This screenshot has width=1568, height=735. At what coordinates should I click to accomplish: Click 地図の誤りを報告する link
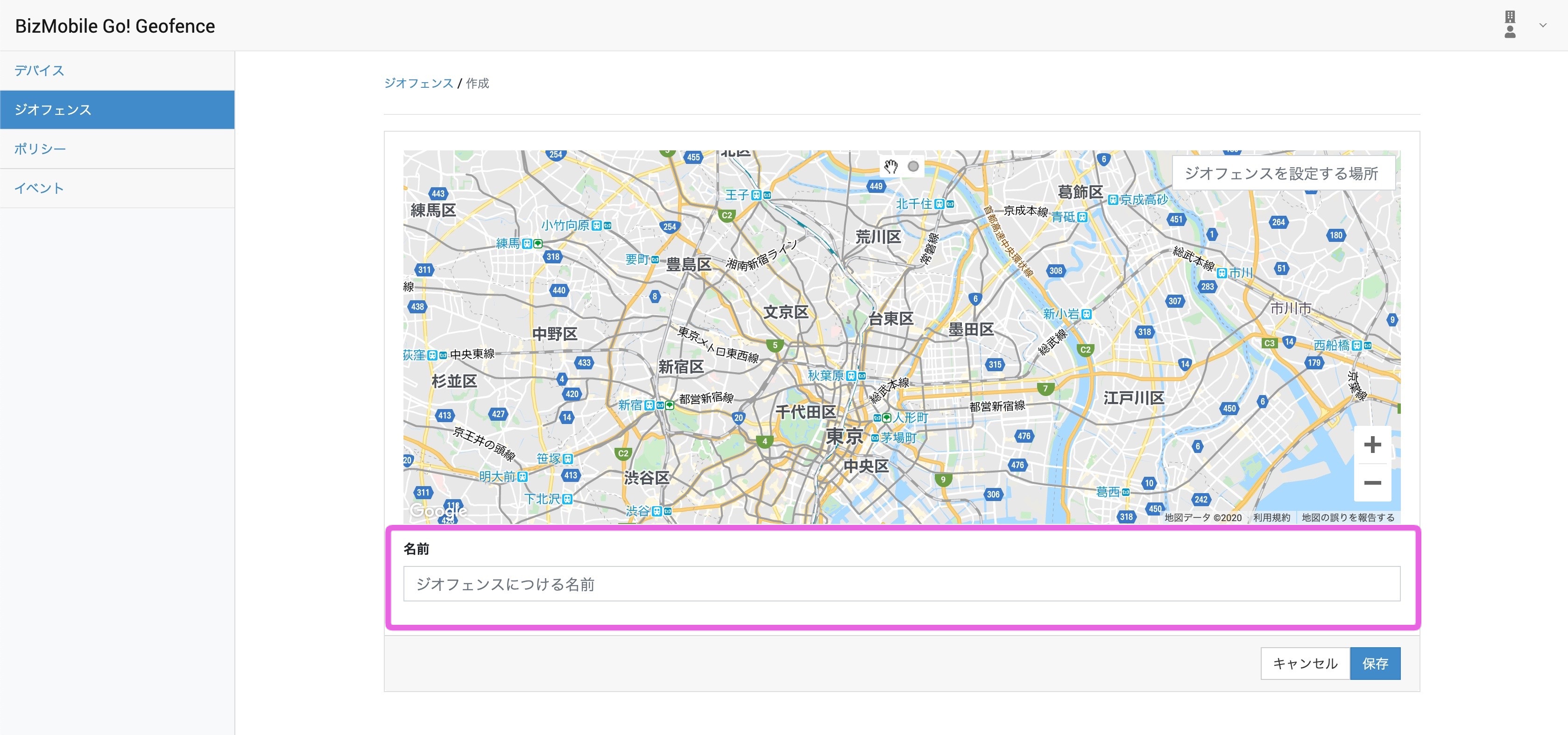pos(1347,517)
